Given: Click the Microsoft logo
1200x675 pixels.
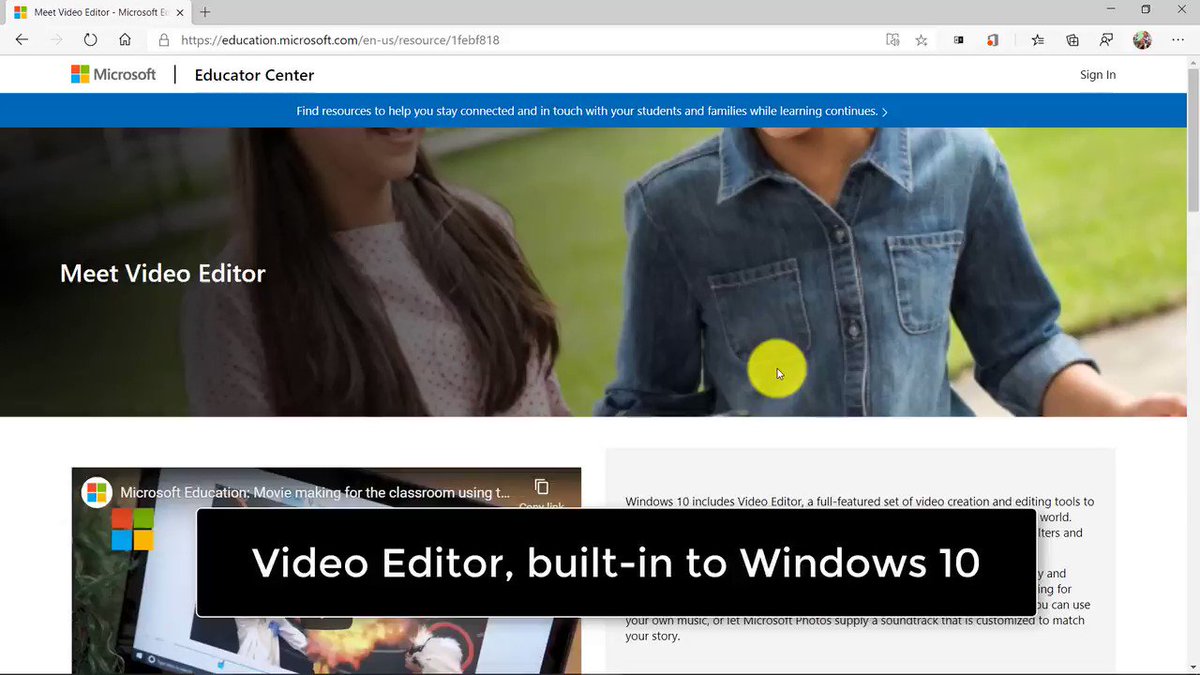Looking at the screenshot, I should pyautogui.click(x=113, y=75).
